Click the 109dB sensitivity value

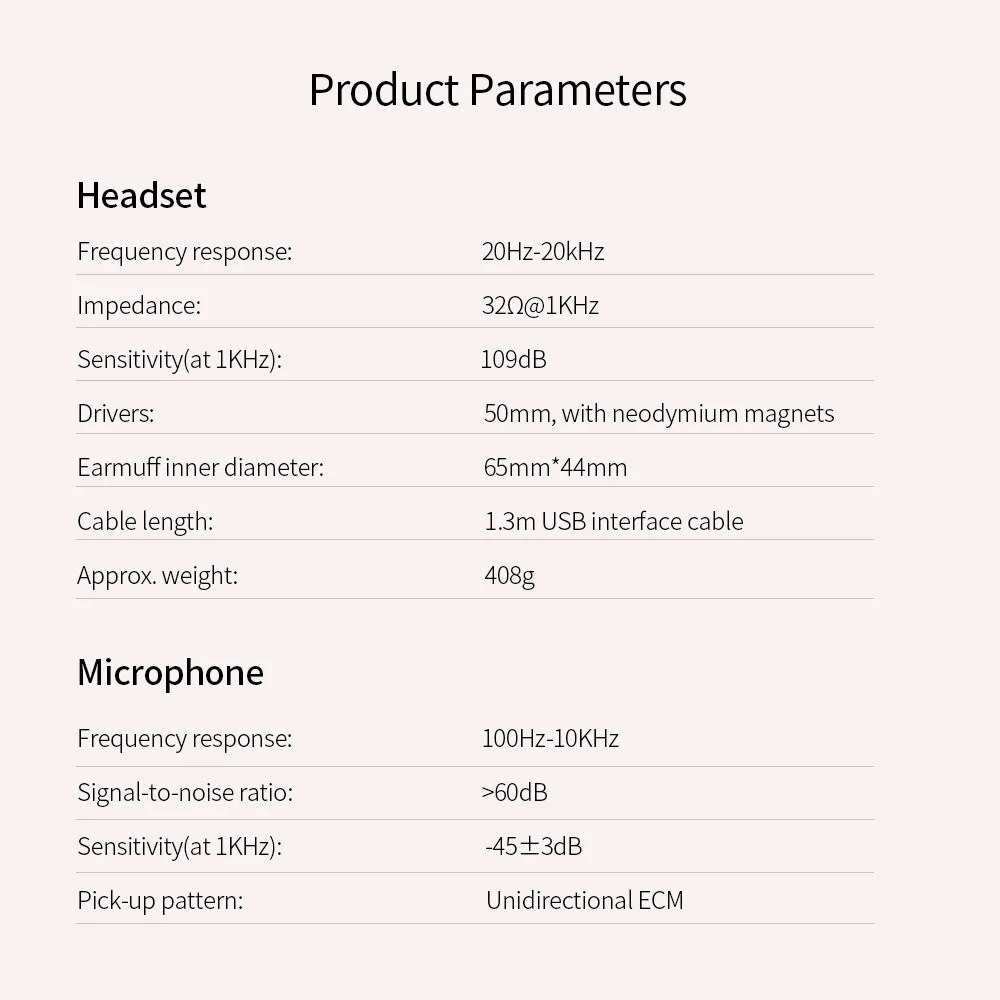tap(513, 359)
